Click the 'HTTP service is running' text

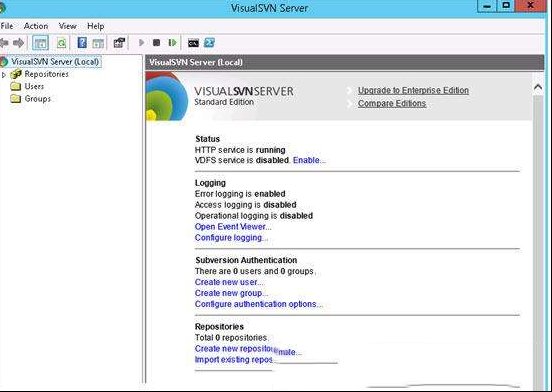(x=240, y=150)
